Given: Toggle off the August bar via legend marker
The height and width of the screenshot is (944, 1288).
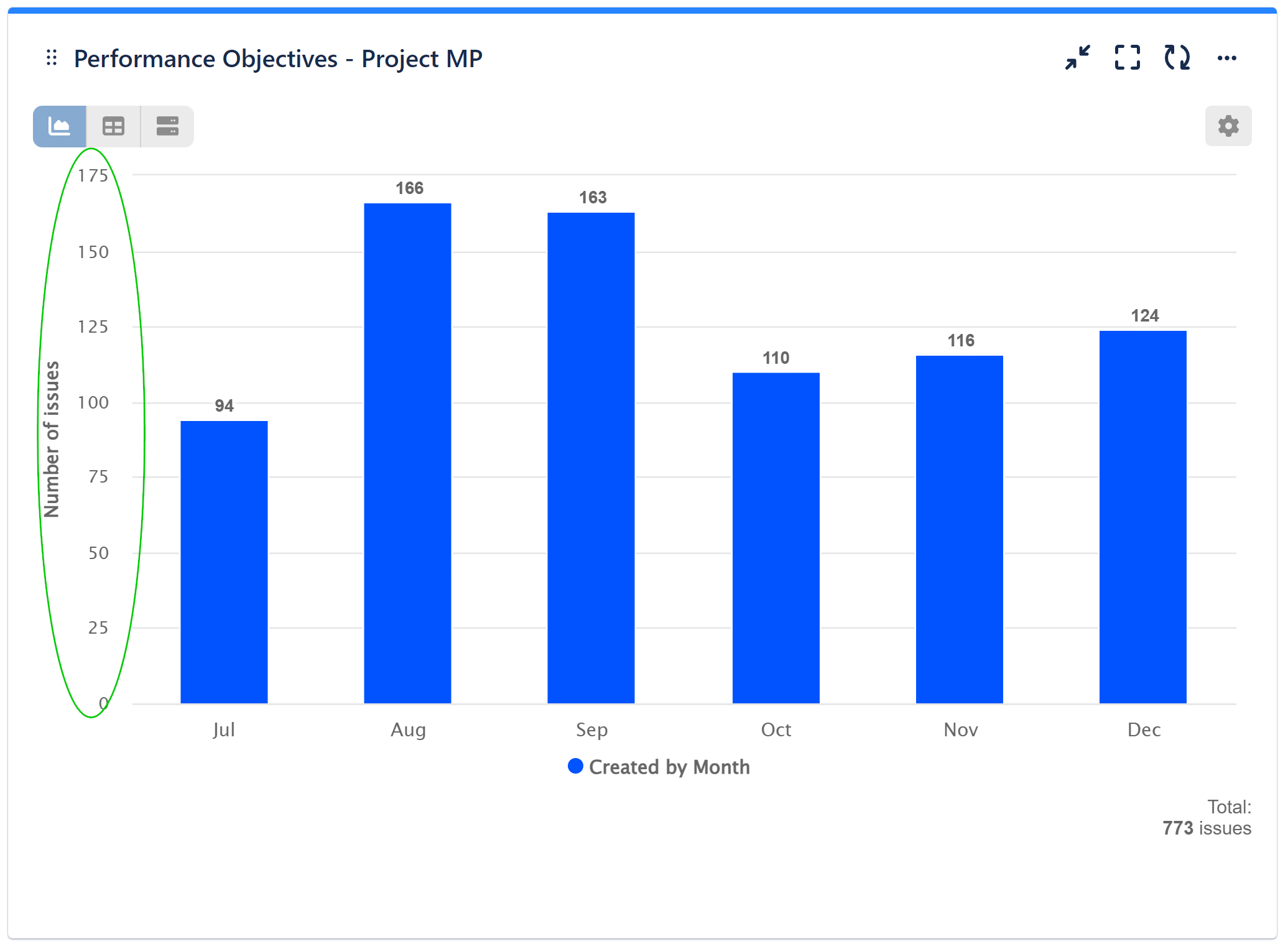Looking at the screenshot, I should coord(575,766).
